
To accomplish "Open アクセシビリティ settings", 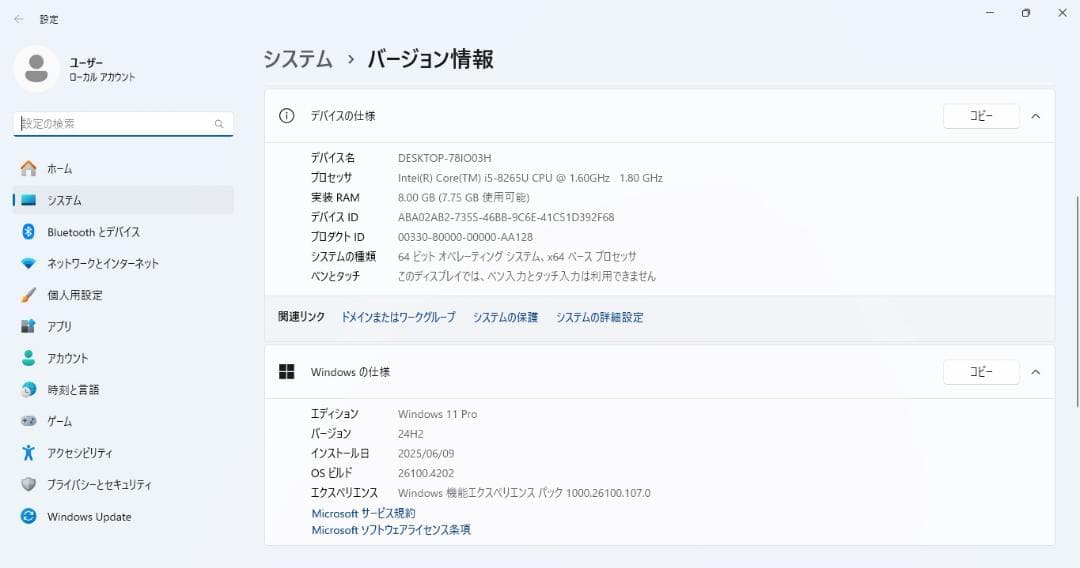I will click(123, 452).
